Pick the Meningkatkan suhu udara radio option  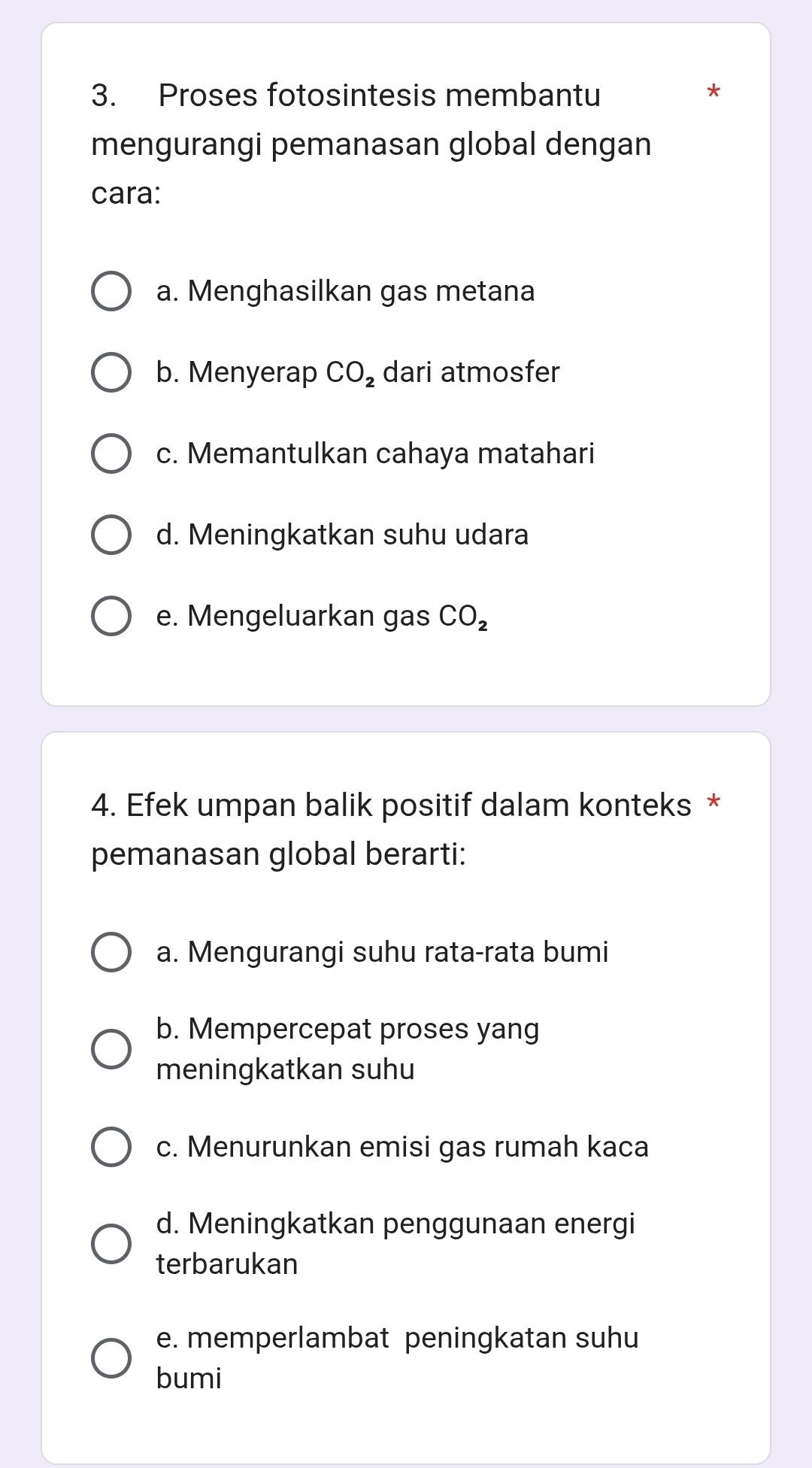[x=111, y=535]
